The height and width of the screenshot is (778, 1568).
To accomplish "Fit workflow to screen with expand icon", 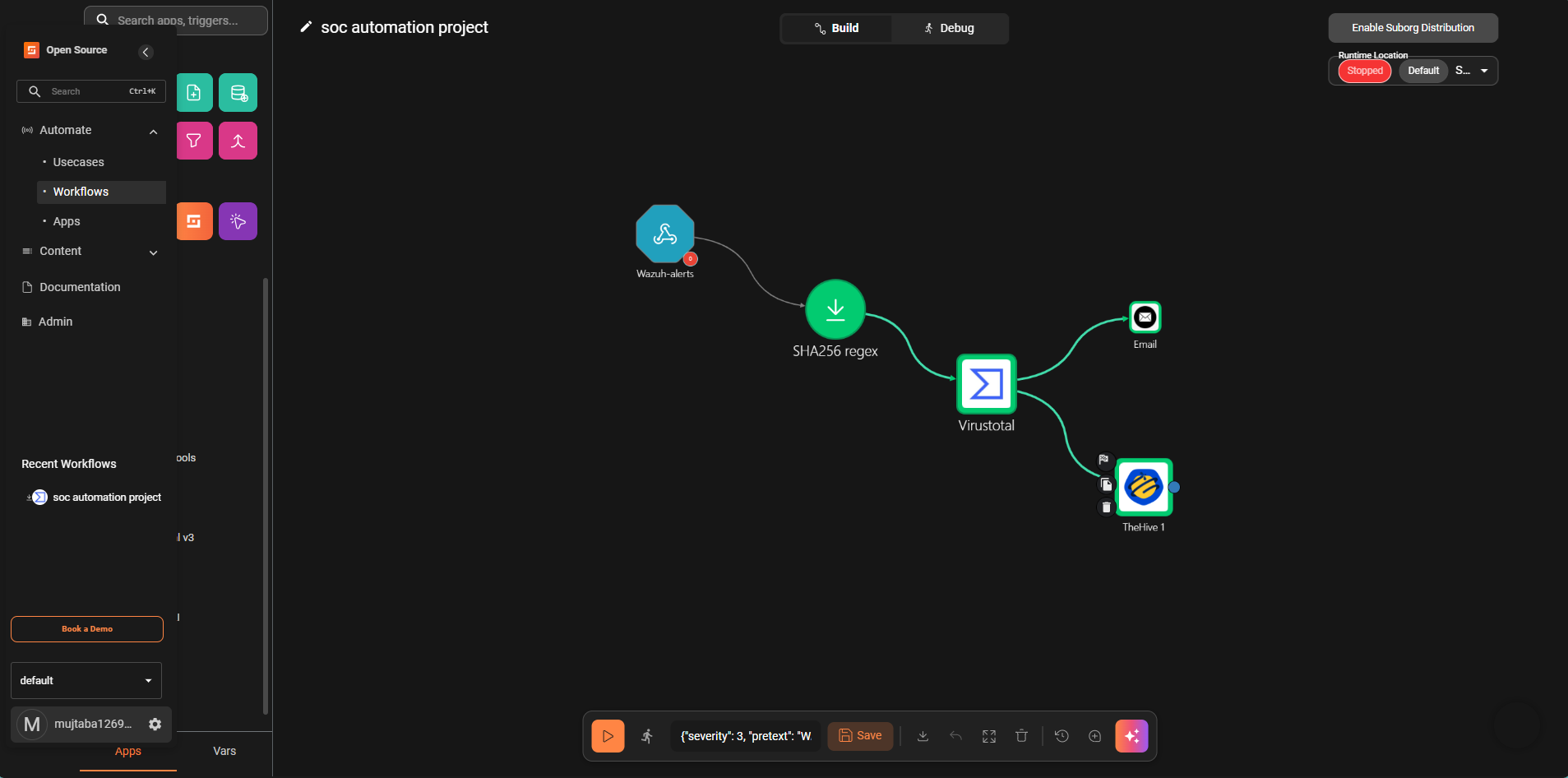I will point(989,736).
